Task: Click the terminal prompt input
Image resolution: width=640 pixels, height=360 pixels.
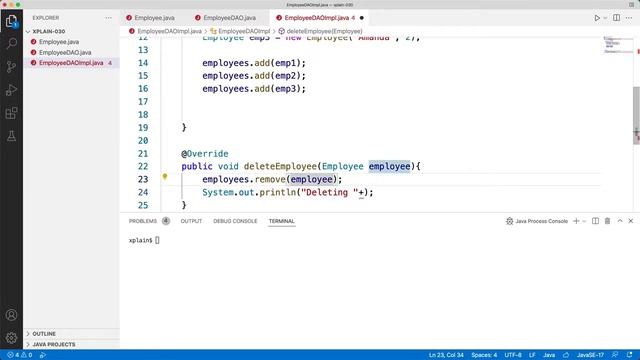Action: pos(157,240)
